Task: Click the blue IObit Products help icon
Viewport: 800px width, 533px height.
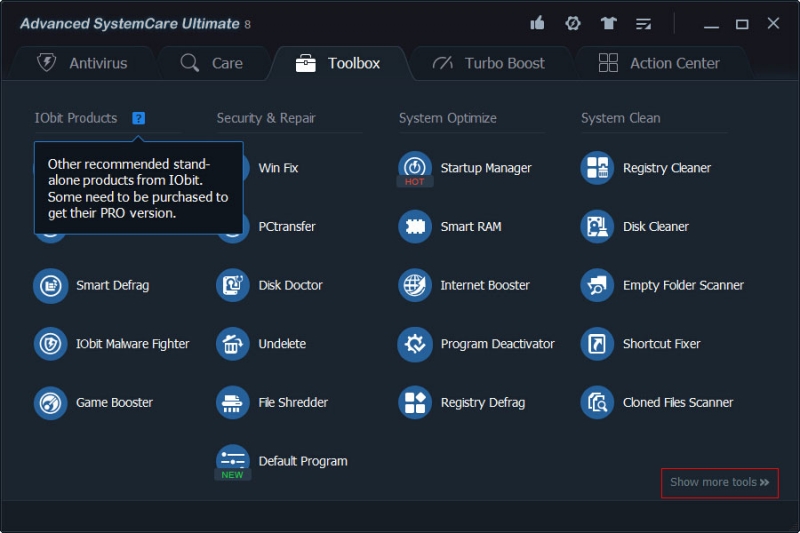Action: click(138, 118)
